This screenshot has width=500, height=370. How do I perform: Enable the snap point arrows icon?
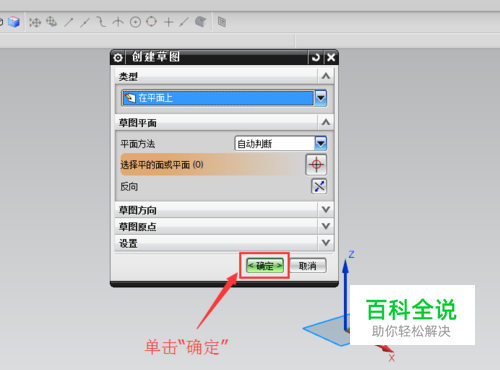coord(35,22)
